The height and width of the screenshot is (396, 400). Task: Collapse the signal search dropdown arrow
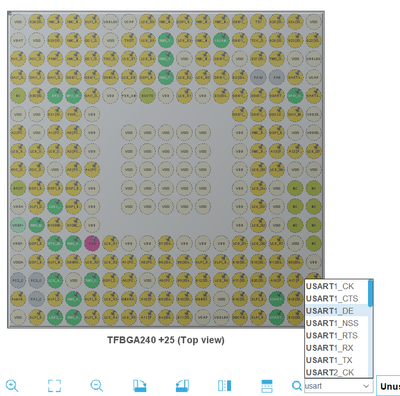coord(366,386)
